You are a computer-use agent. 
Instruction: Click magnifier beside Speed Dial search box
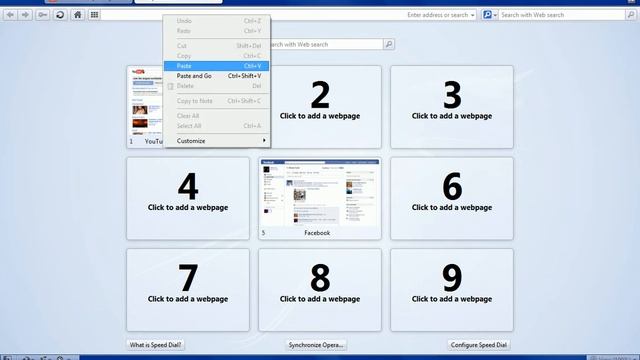pos(389,44)
